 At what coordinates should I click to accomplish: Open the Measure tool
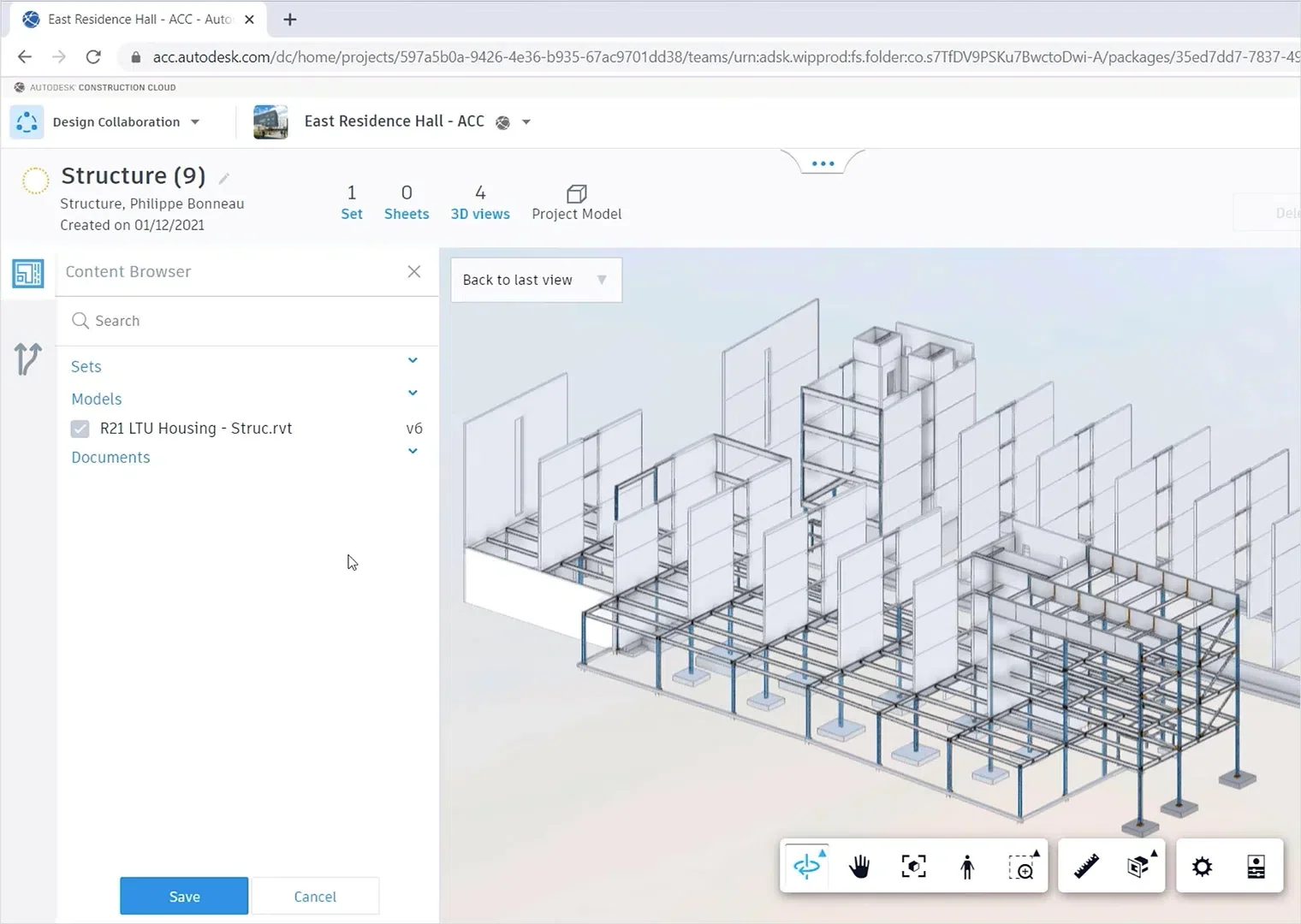[x=1085, y=866]
